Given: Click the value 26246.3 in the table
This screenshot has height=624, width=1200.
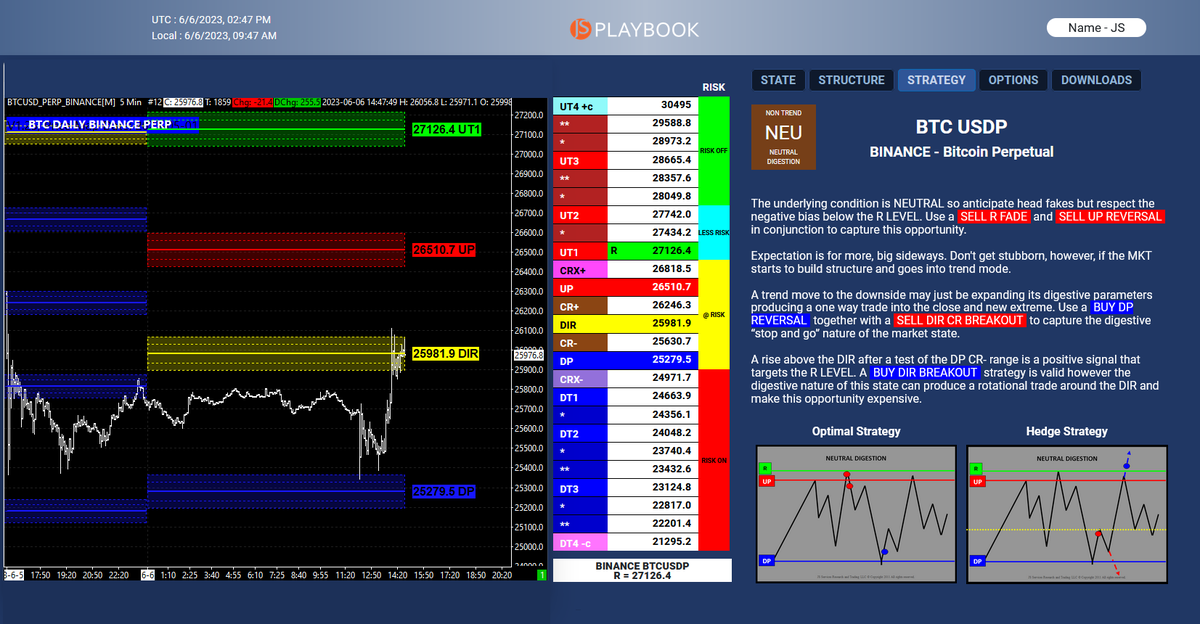Looking at the screenshot, I should point(671,305).
